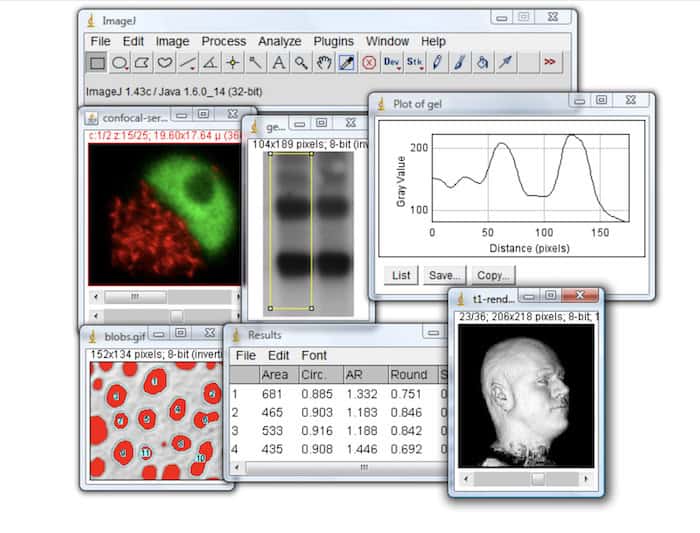
Task: Open the Font menu in Results window
Action: click(x=314, y=355)
